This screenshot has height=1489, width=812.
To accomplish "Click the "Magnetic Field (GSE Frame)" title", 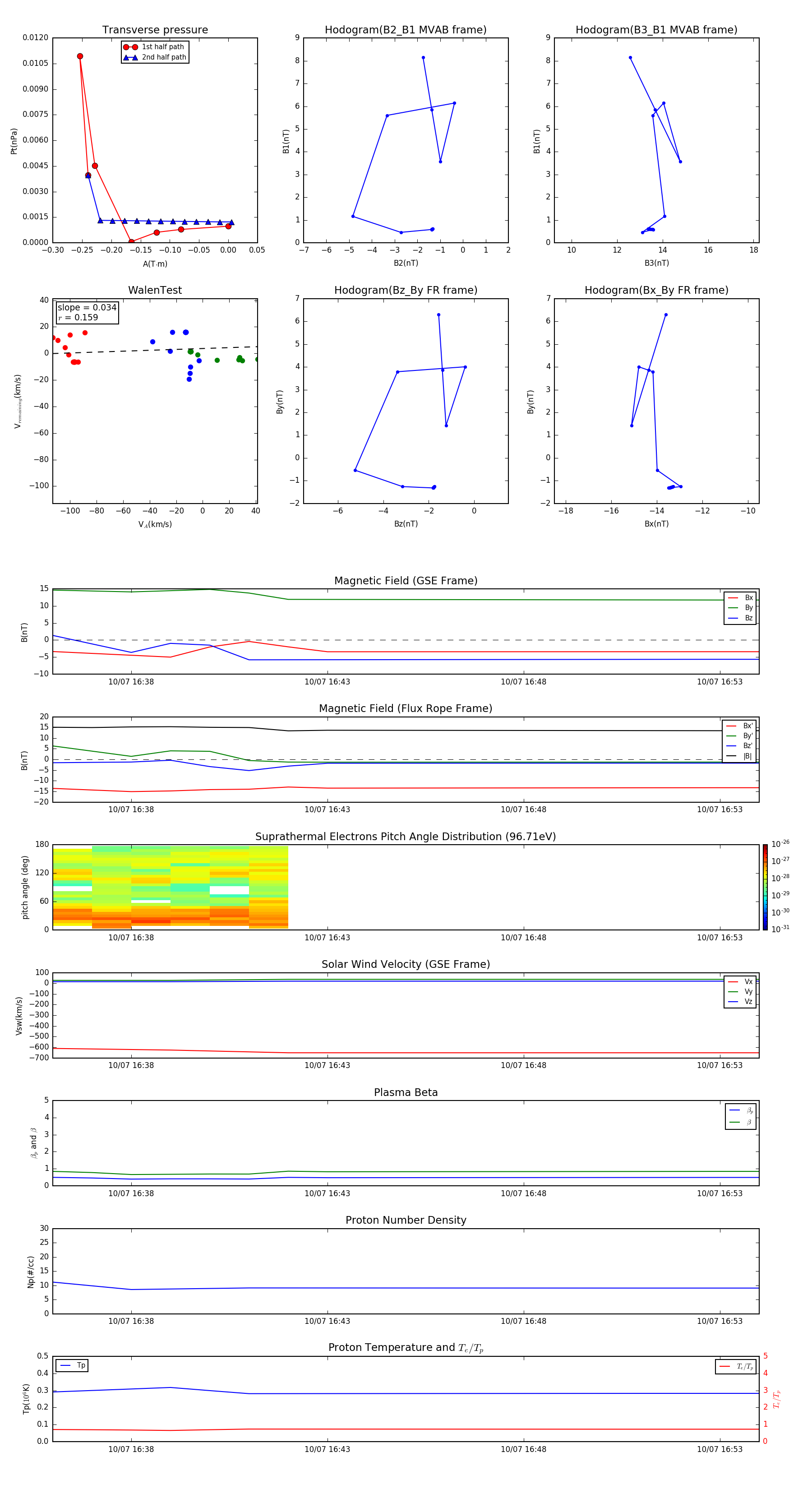I will pos(406,581).
